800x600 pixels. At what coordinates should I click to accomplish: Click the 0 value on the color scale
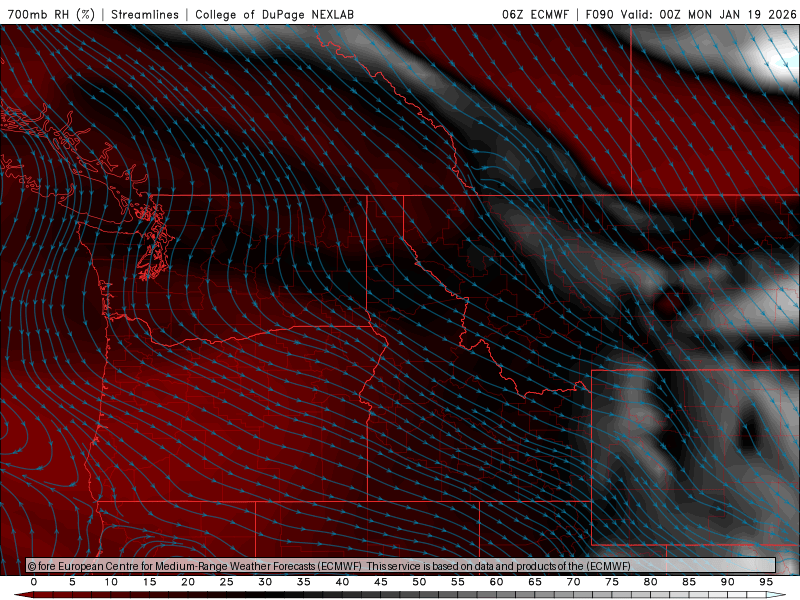(x=34, y=582)
